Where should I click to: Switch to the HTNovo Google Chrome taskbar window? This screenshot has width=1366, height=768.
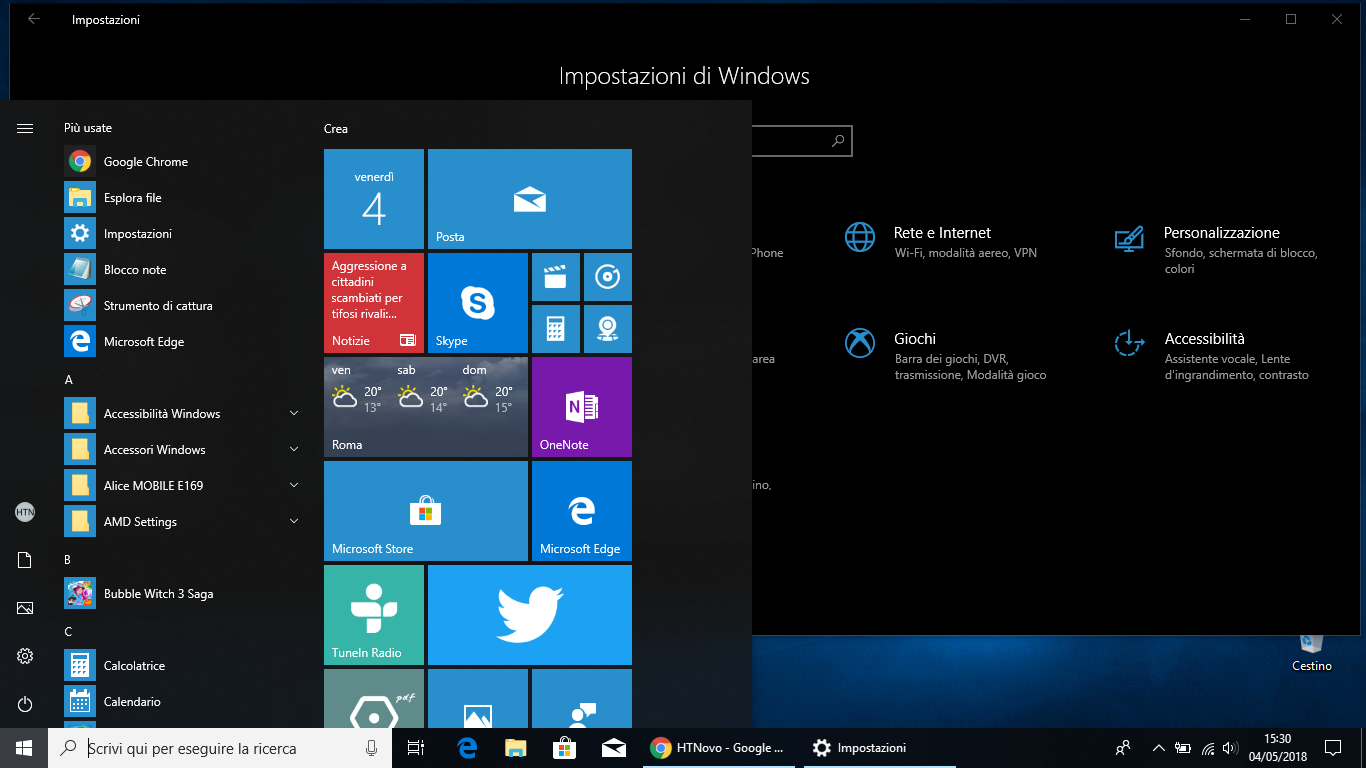point(718,748)
